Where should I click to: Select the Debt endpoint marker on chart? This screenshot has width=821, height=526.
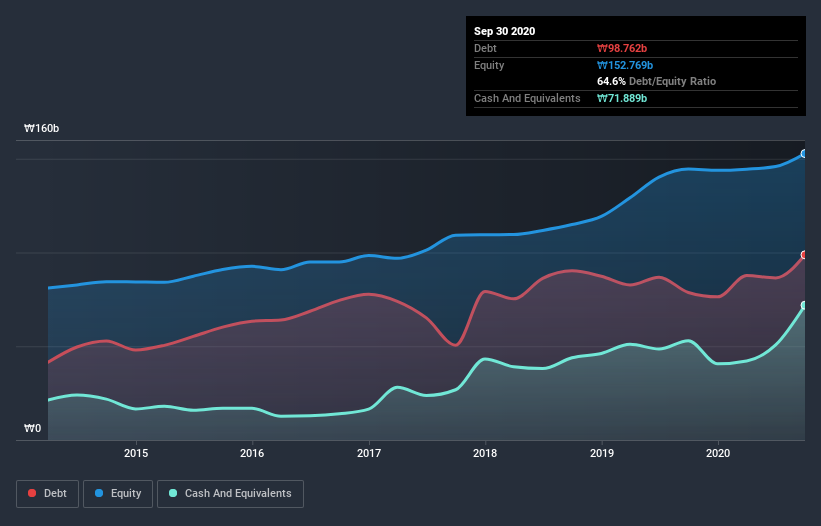pyautogui.click(x=804, y=255)
